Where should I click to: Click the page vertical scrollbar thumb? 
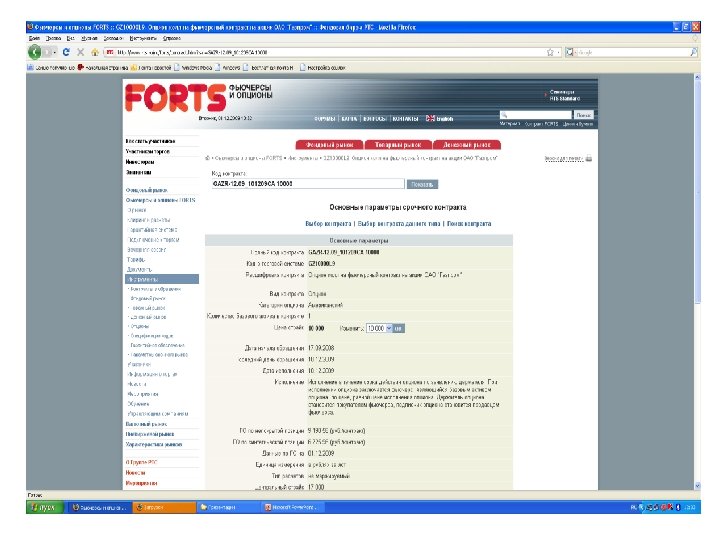(698, 193)
